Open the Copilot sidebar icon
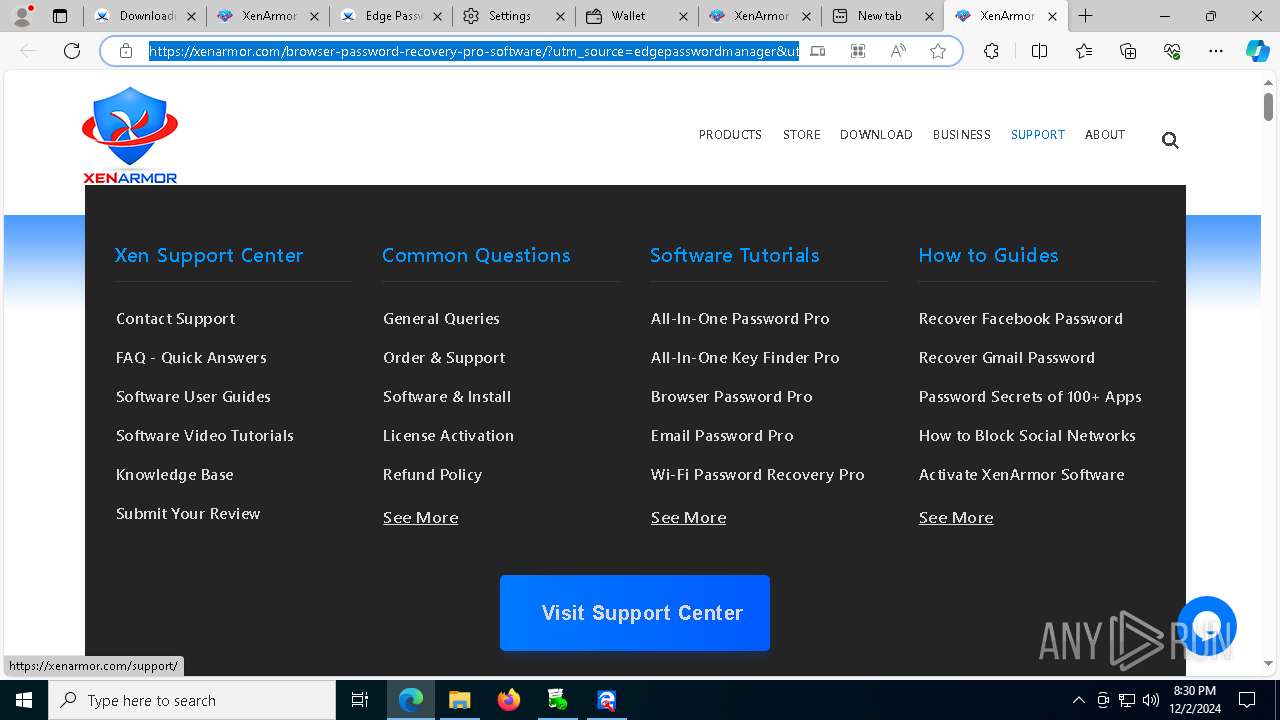This screenshot has height=720, width=1280. click(1258, 51)
